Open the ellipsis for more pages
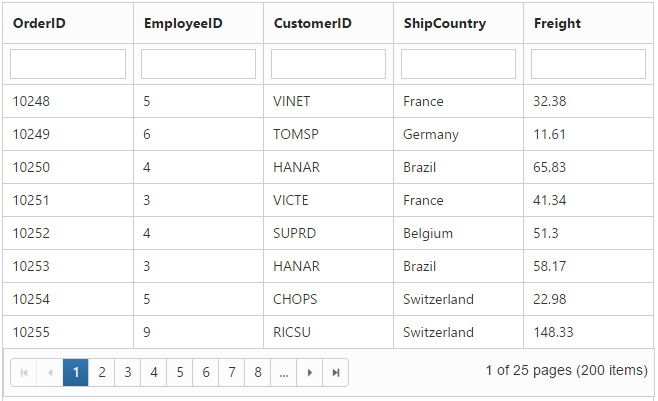 point(284,373)
